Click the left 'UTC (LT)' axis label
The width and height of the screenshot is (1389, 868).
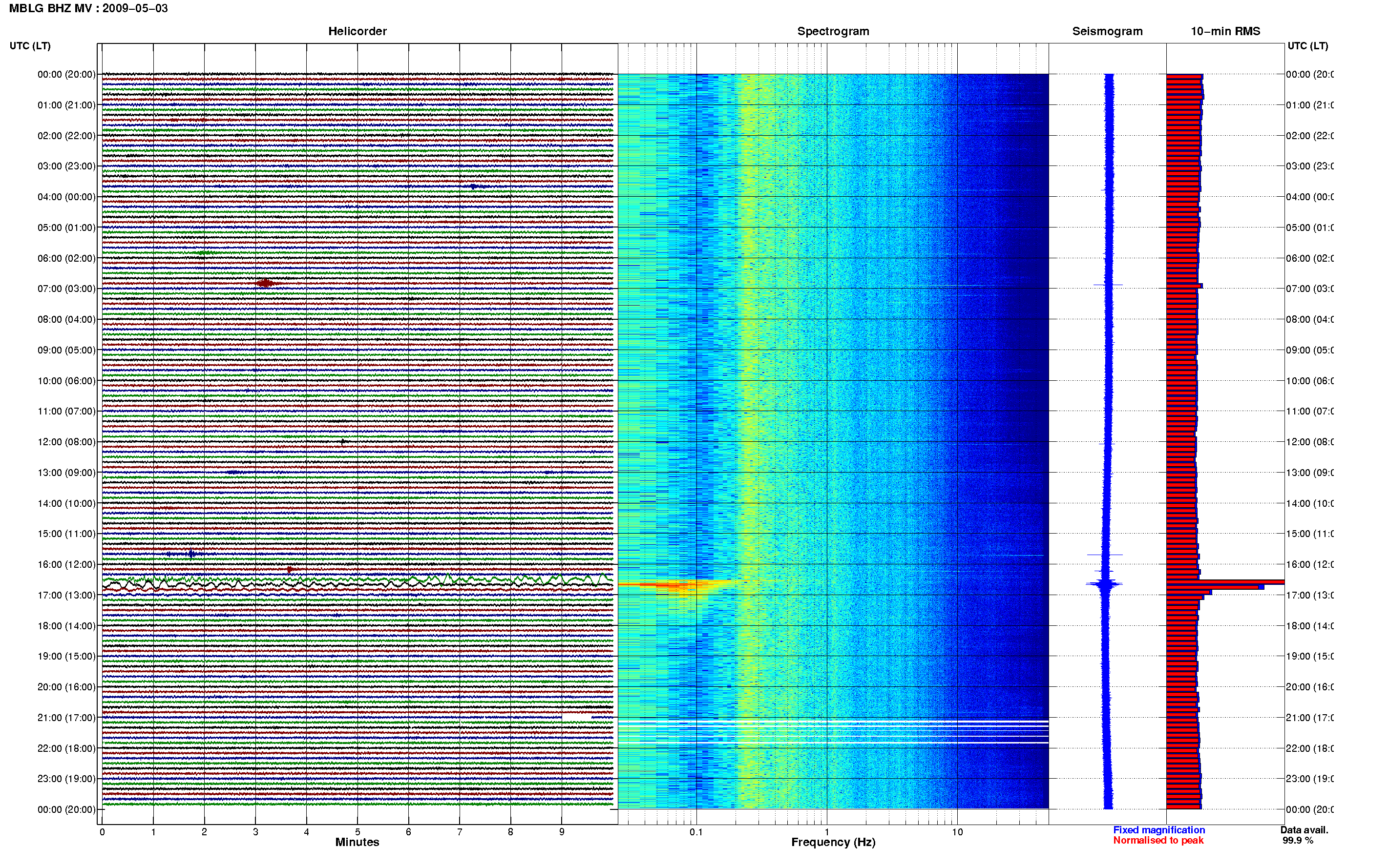tap(30, 46)
